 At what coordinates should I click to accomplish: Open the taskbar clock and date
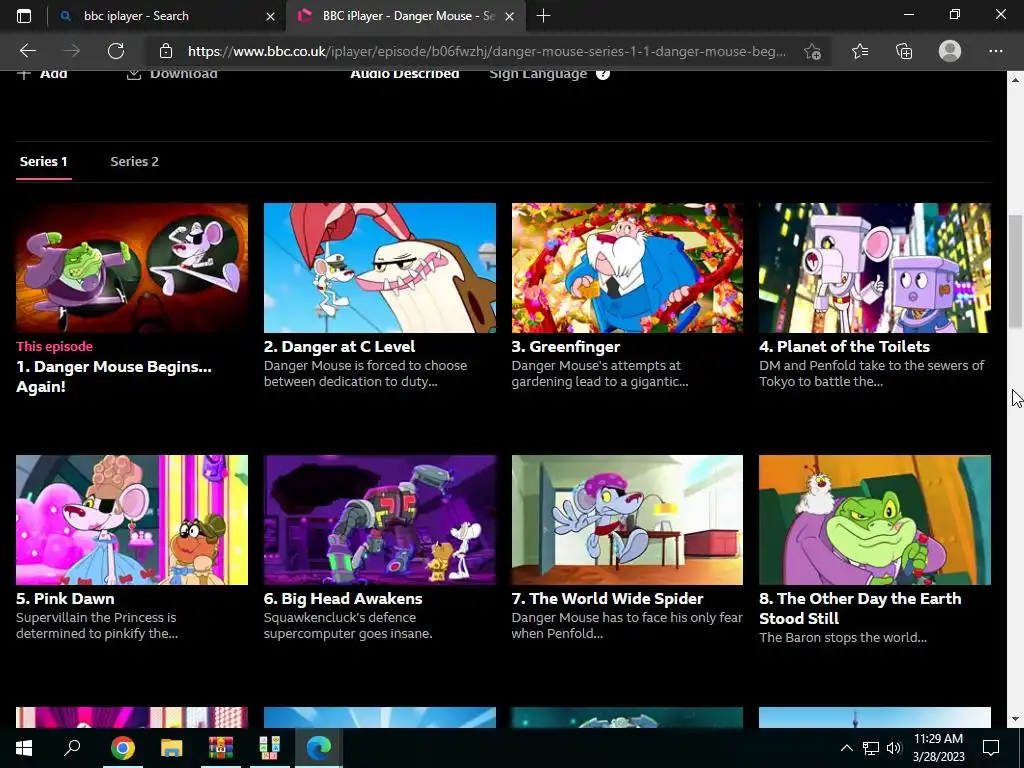(938, 748)
